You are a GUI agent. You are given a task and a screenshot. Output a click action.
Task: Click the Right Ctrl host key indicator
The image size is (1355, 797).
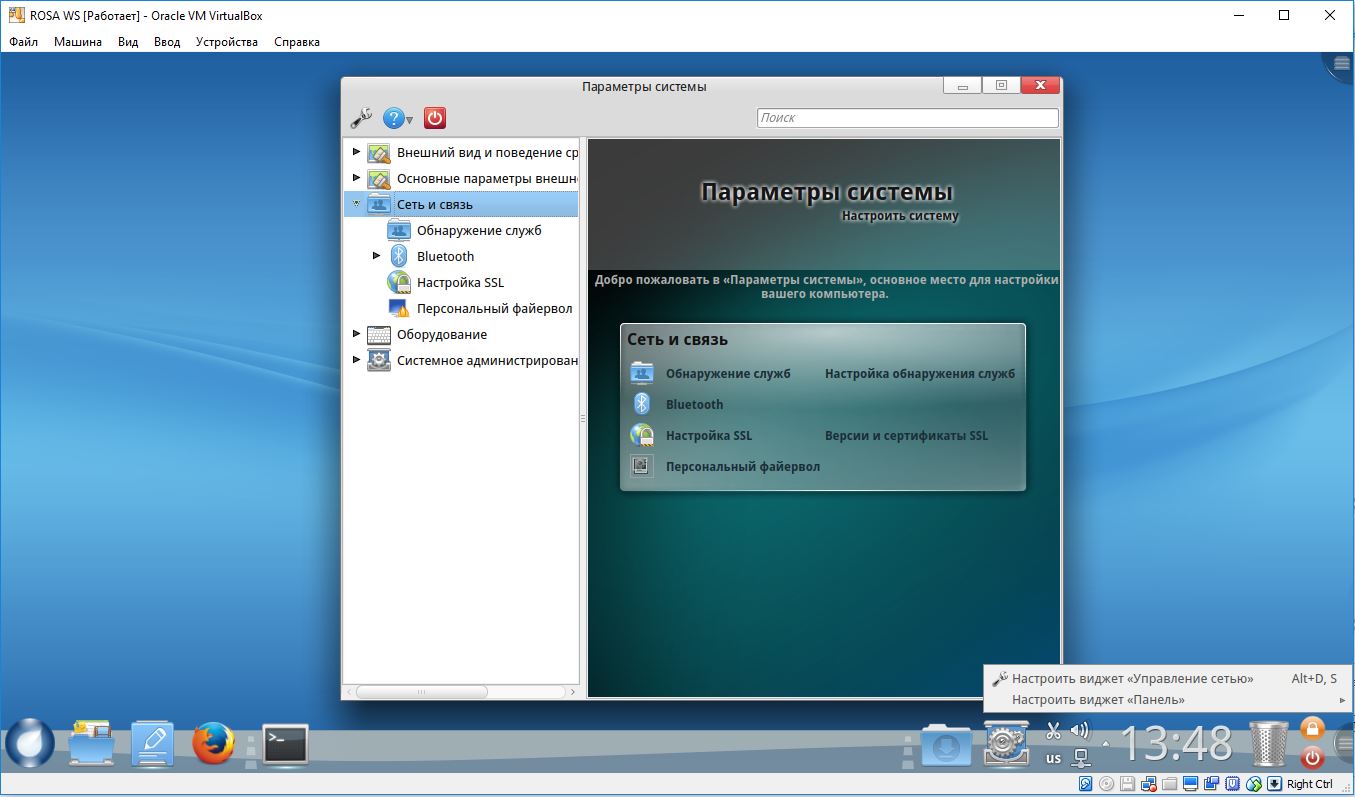click(x=1309, y=784)
